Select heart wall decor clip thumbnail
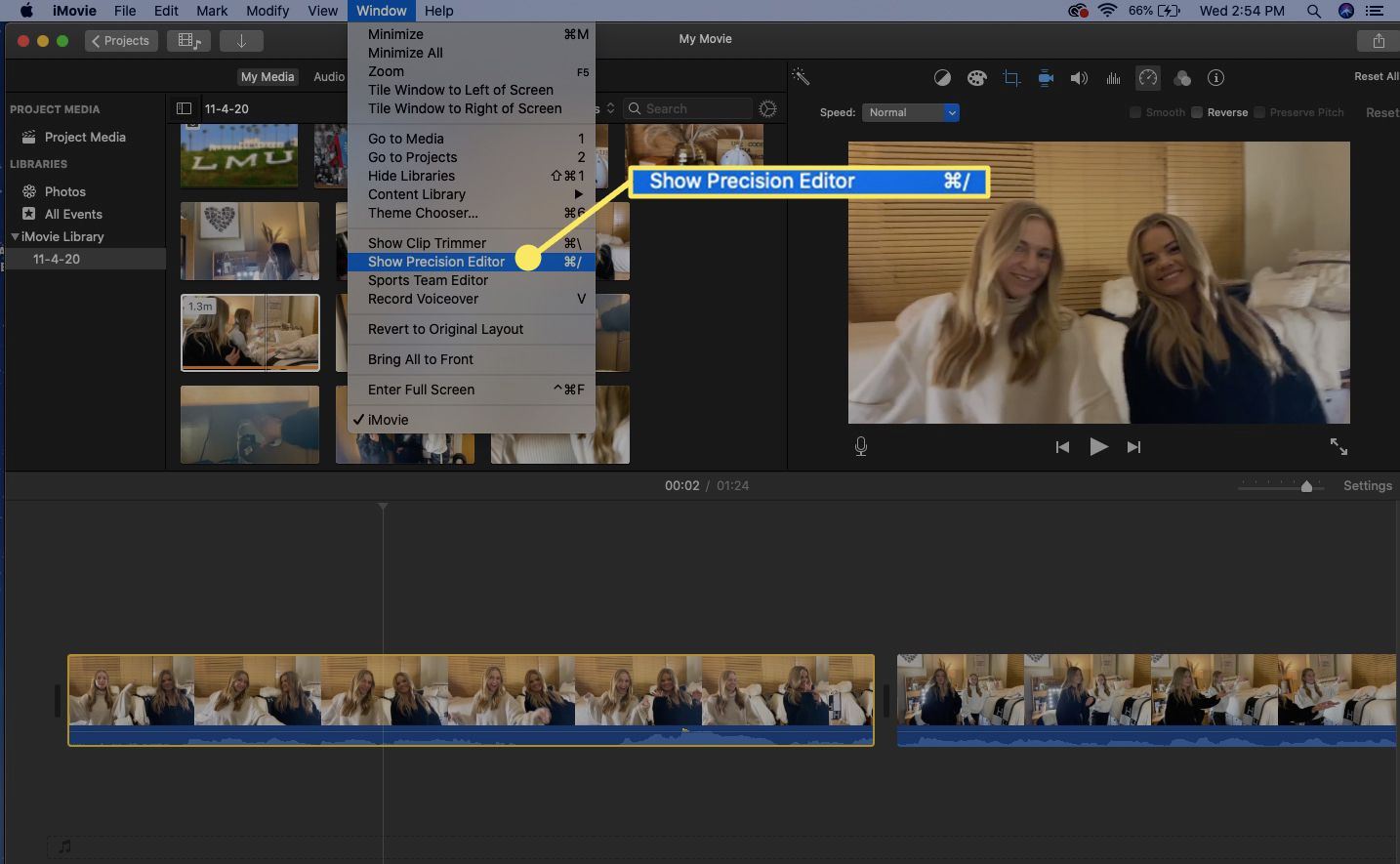This screenshot has height=864, width=1400. 250,241
